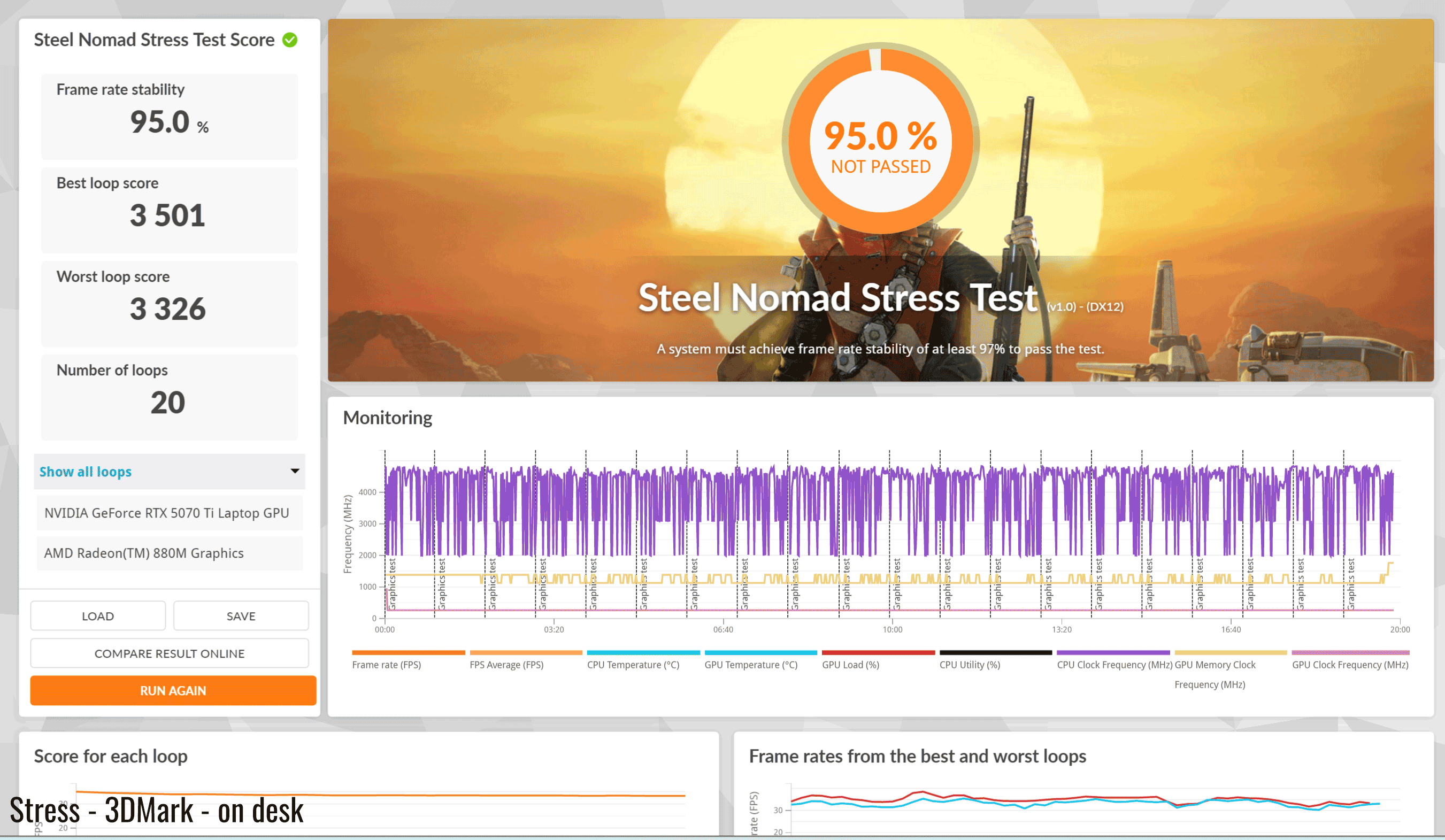Toggle GPU Temperature legend swatch
Image resolution: width=1445 pixels, height=840 pixels.
(x=761, y=652)
